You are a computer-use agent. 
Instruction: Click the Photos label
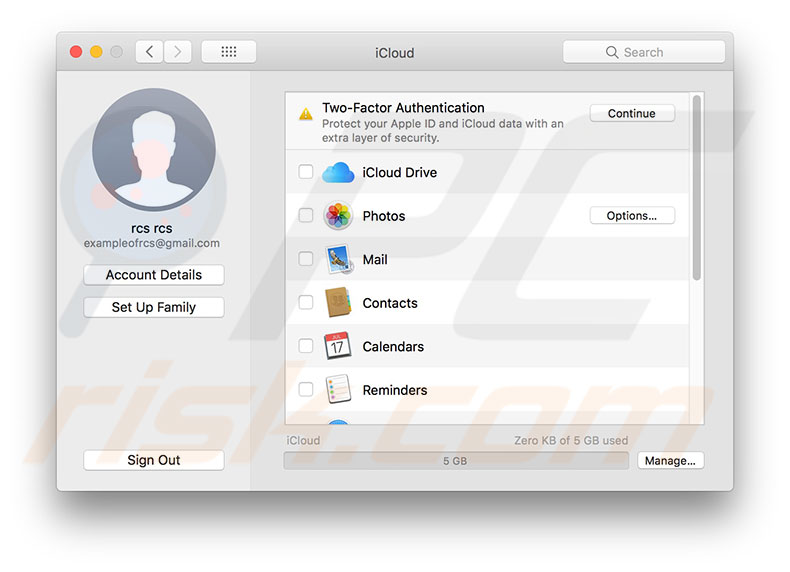[384, 216]
